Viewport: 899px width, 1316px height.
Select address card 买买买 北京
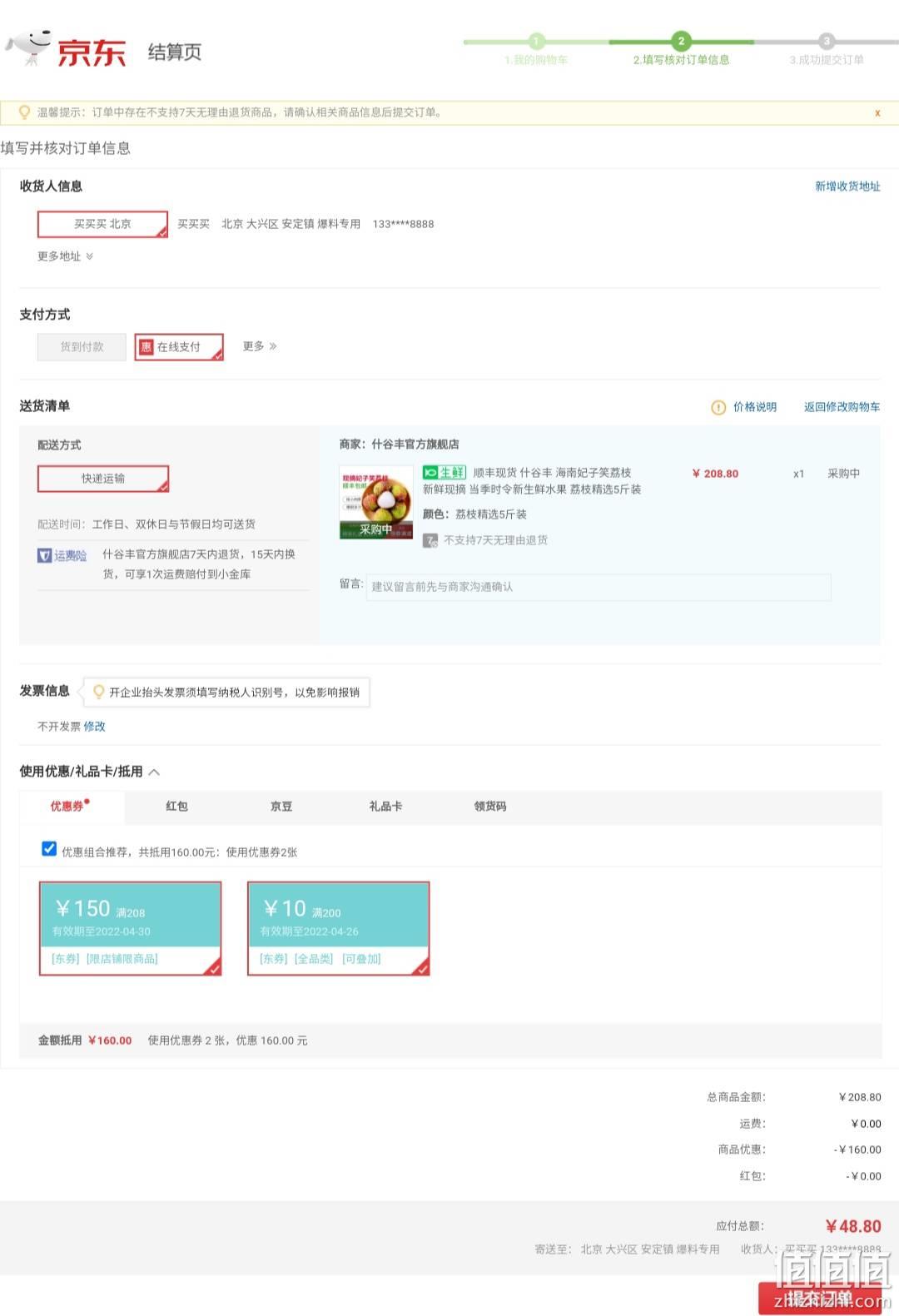point(102,224)
